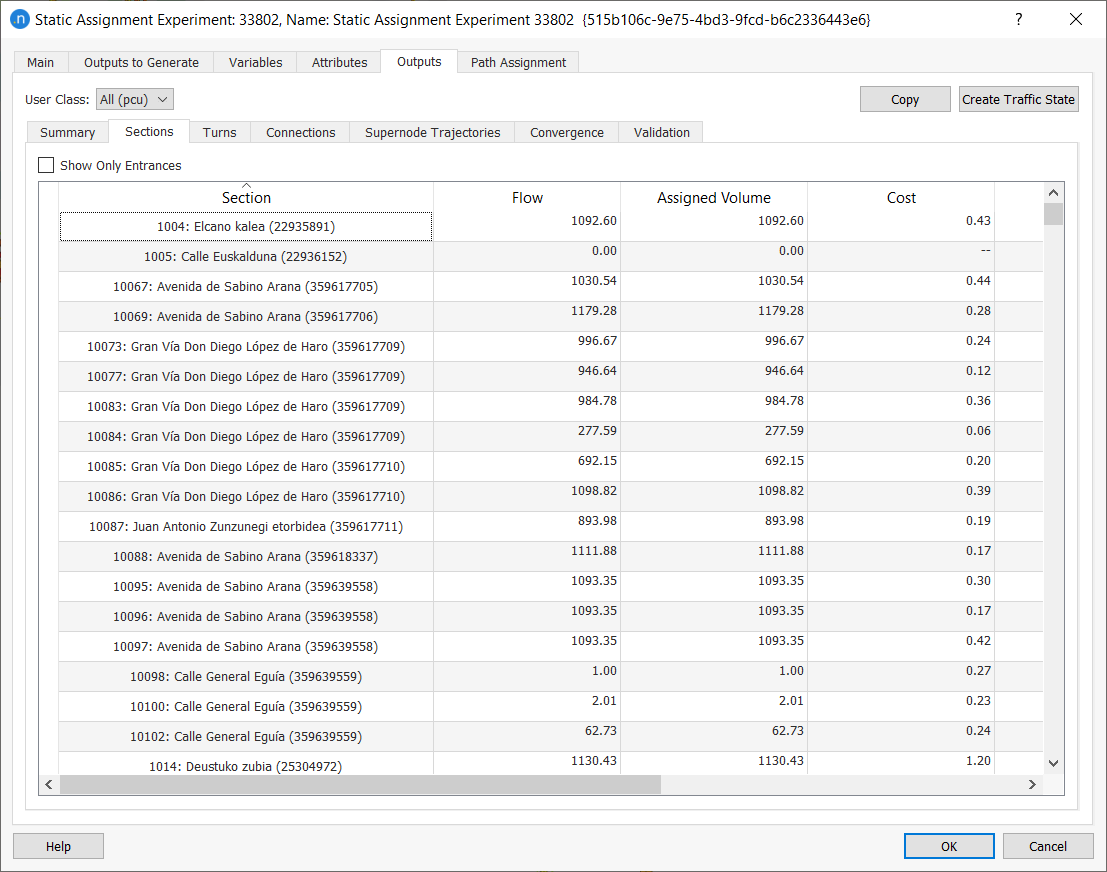Open the Convergence sub-tab
Image resolution: width=1107 pixels, height=872 pixels.
[x=566, y=132]
